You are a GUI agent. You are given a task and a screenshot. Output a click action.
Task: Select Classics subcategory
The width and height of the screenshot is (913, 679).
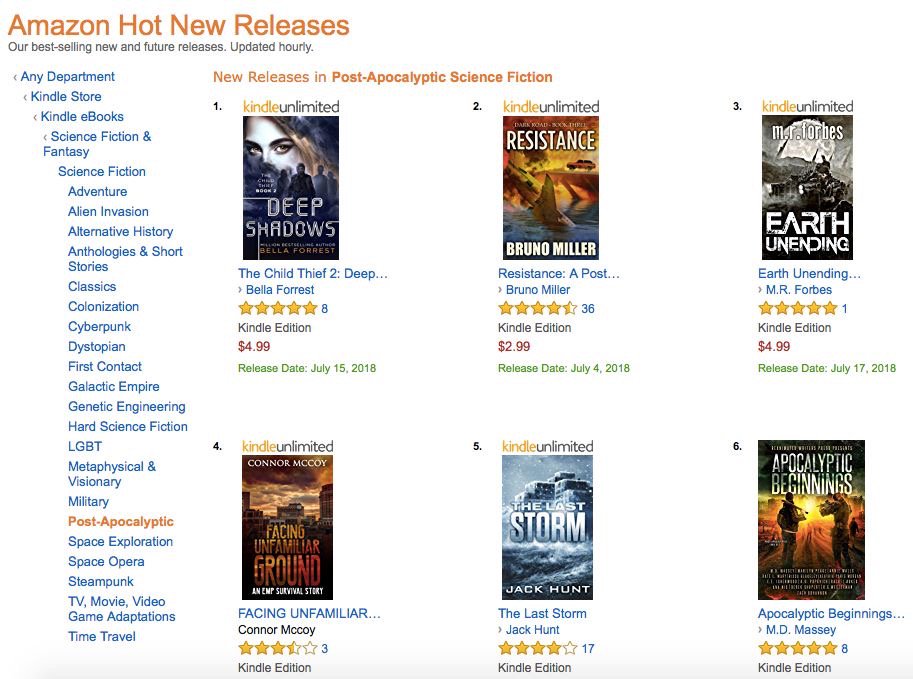pos(92,287)
